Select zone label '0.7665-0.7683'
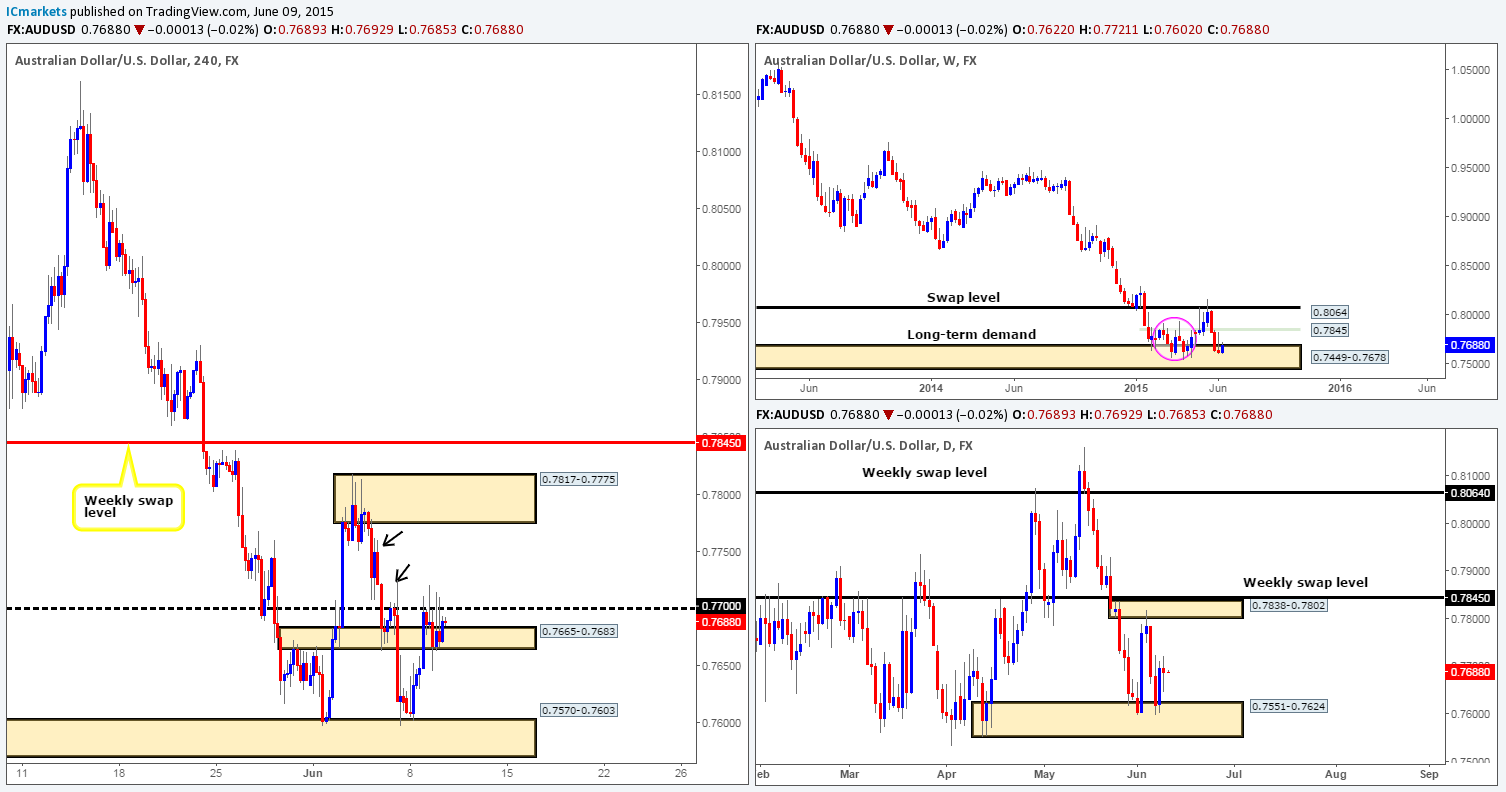Image resolution: width=1506 pixels, height=792 pixels. (578, 632)
